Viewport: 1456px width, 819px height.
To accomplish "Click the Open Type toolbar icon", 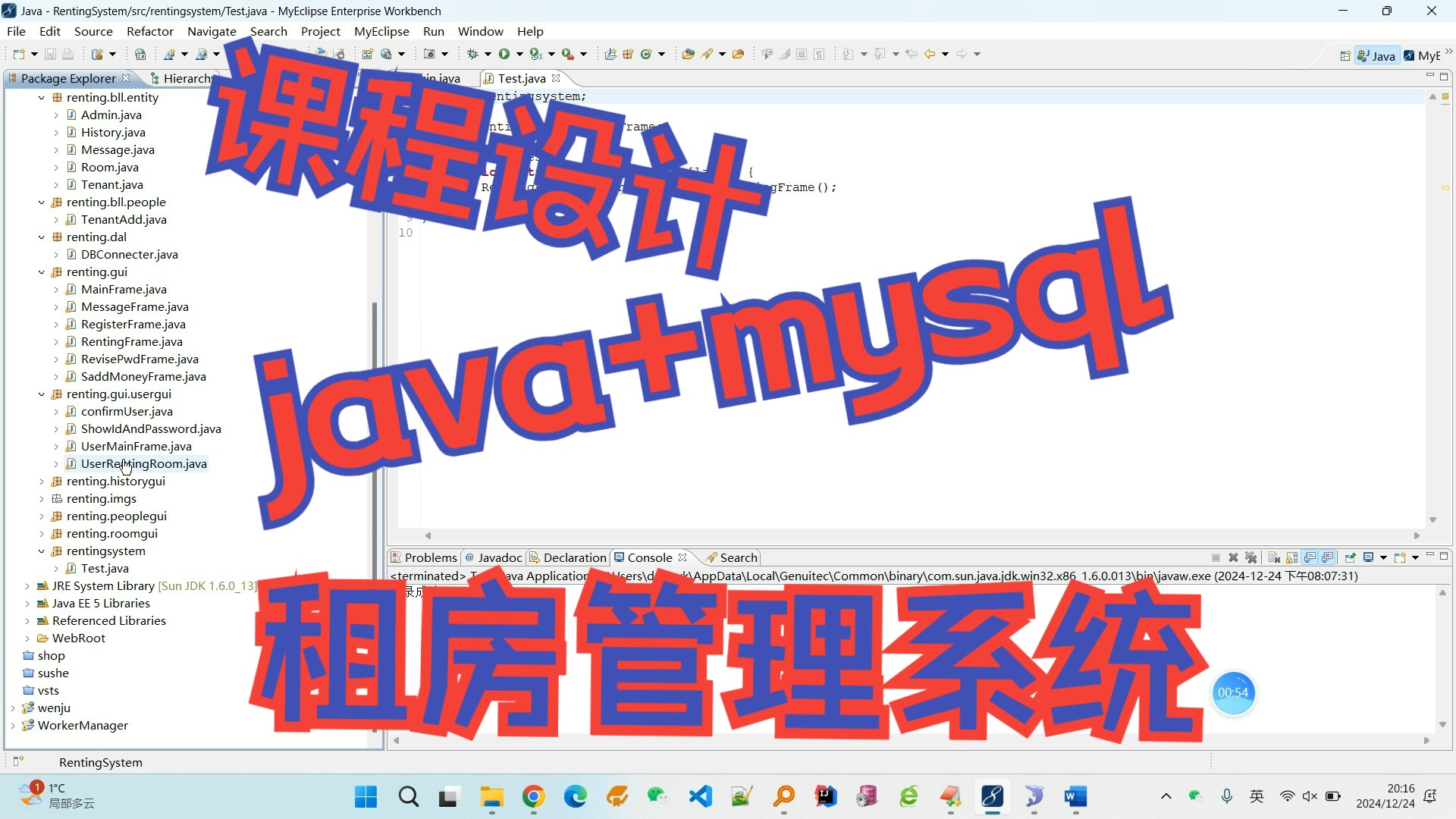I will [x=688, y=54].
